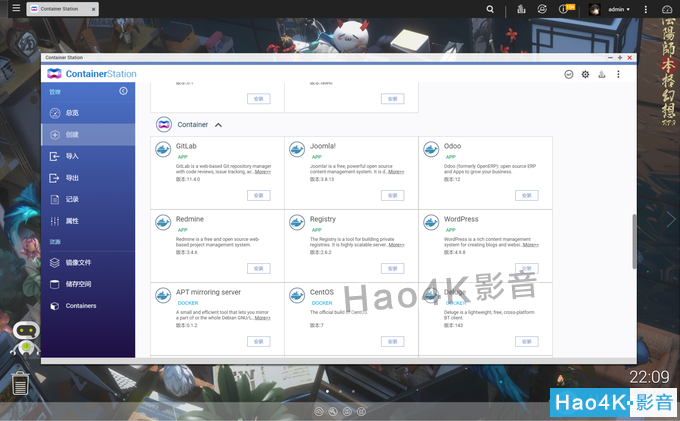Open More link in APT mirroring server description

pyautogui.click(x=263, y=318)
